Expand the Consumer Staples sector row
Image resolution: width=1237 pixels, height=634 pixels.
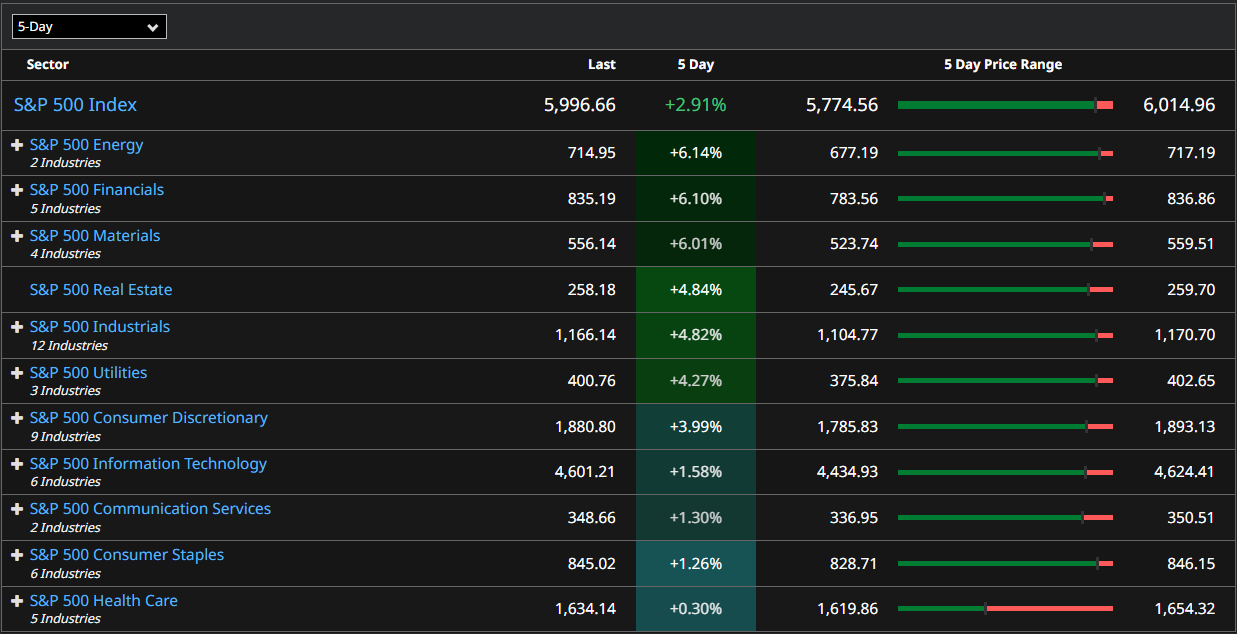pyautogui.click(x=17, y=555)
